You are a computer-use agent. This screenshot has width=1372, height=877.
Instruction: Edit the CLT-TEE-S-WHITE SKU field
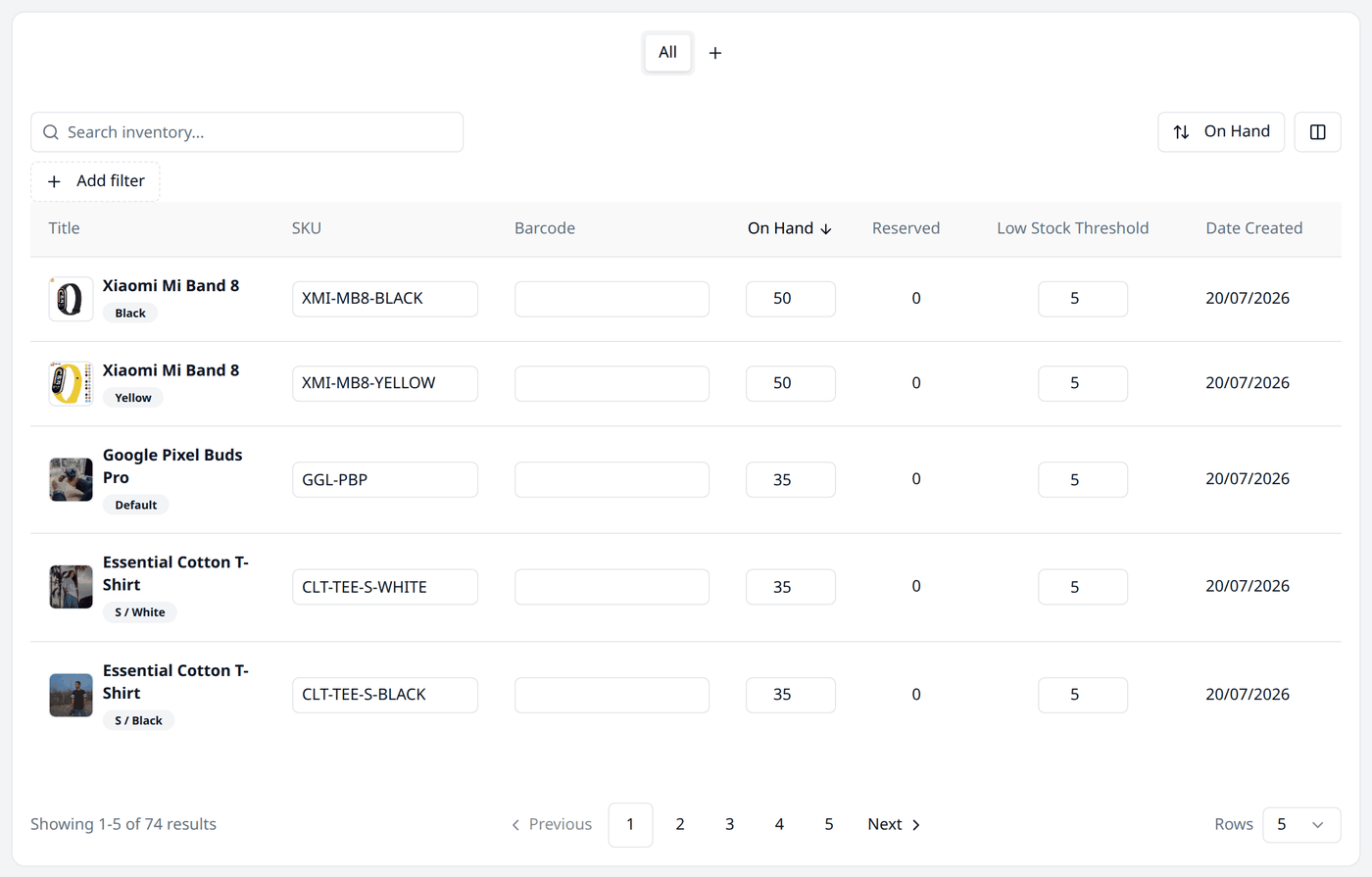(385, 587)
